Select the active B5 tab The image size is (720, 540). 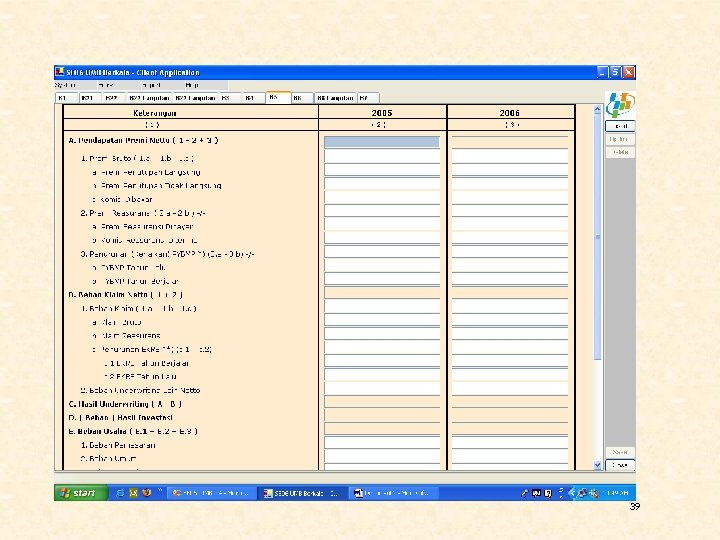(x=278, y=97)
